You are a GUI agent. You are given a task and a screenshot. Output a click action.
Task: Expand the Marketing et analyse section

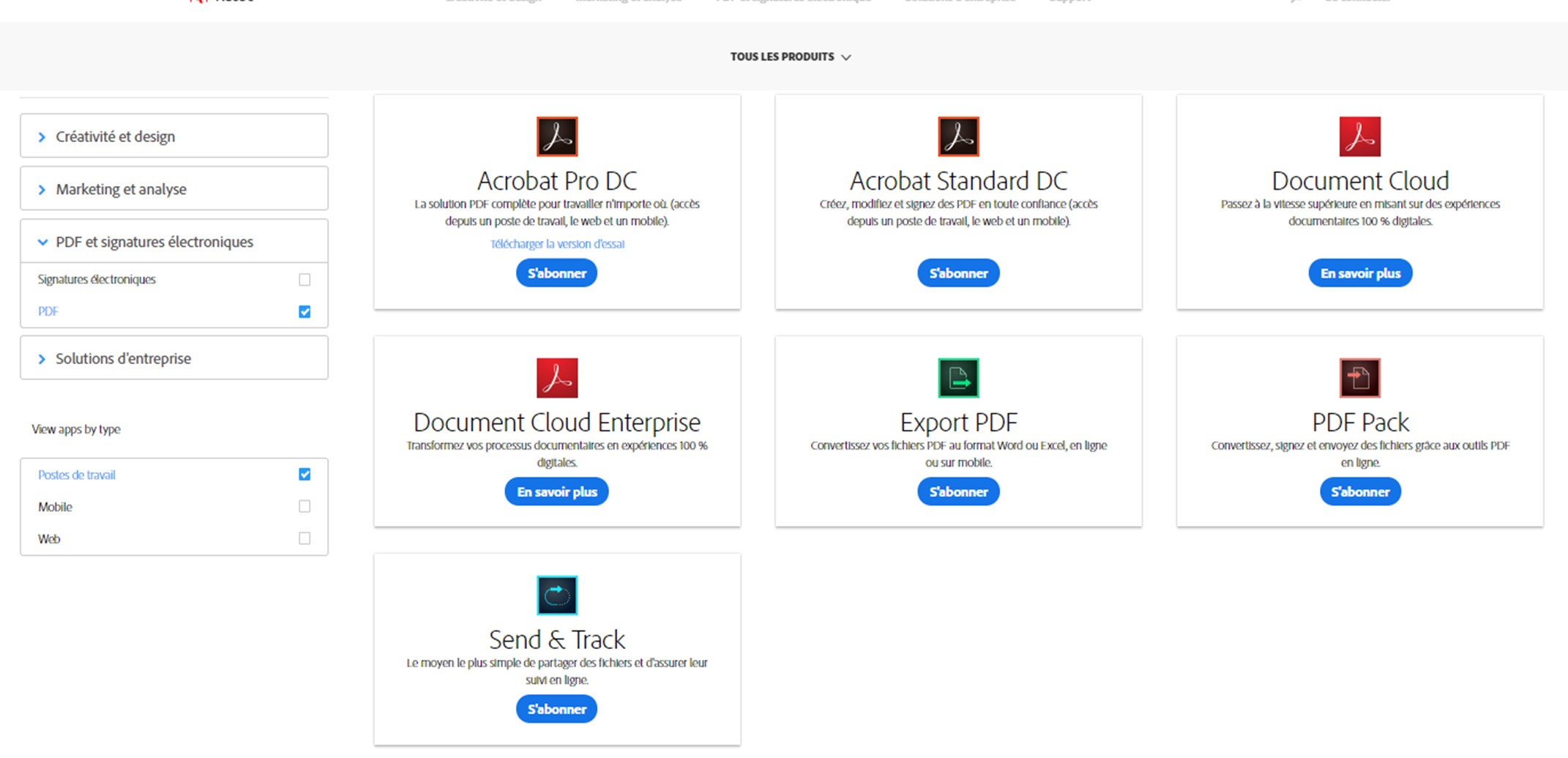coord(174,189)
